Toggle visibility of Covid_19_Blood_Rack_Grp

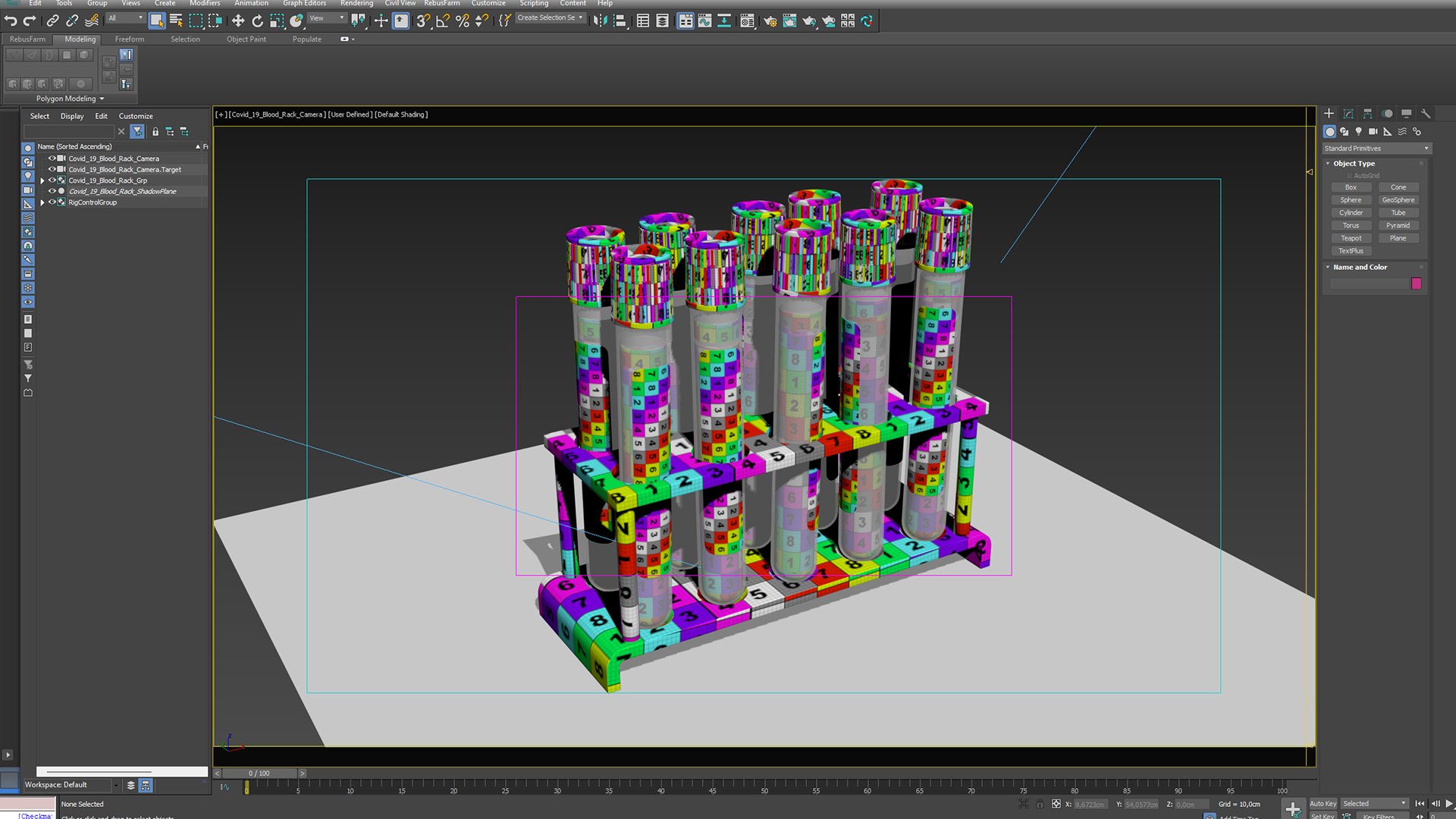pos(52,180)
